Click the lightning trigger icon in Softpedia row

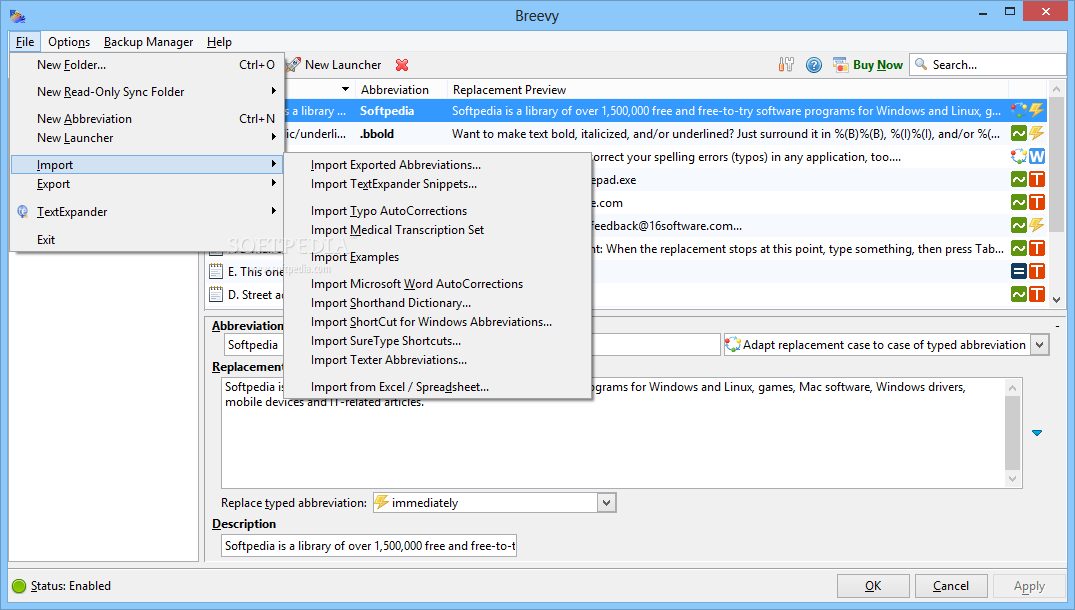click(x=1037, y=110)
